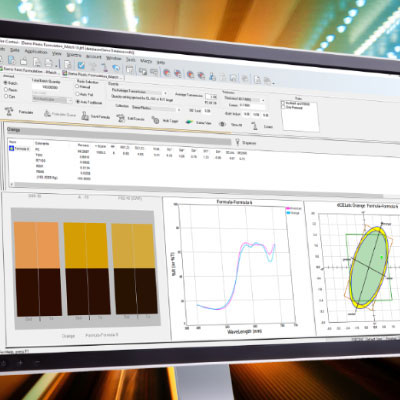Open the View menu
400x400 pixels.
57,53
